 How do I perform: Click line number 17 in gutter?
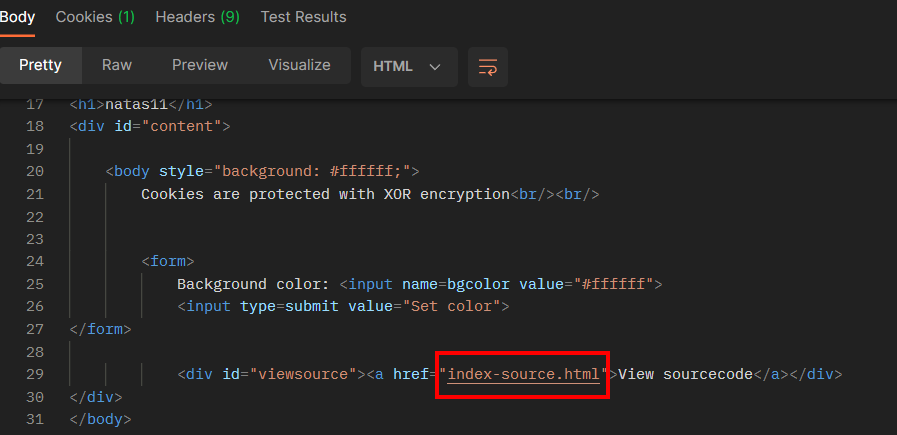[34, 104]
